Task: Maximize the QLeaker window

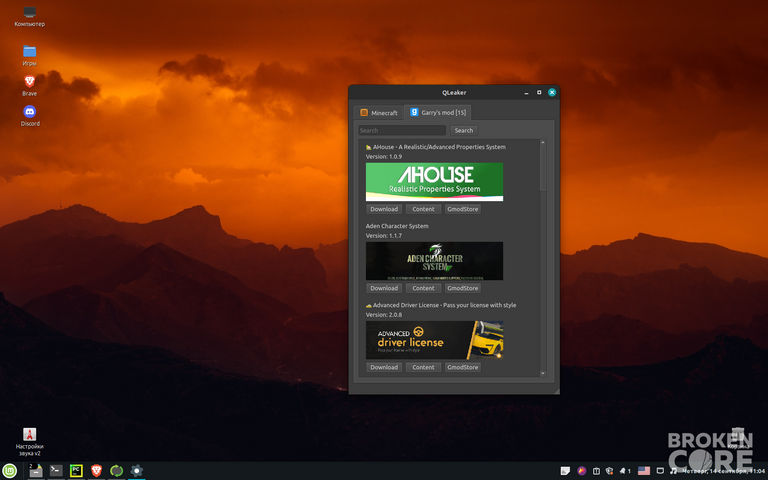Action: coord(539,93)
